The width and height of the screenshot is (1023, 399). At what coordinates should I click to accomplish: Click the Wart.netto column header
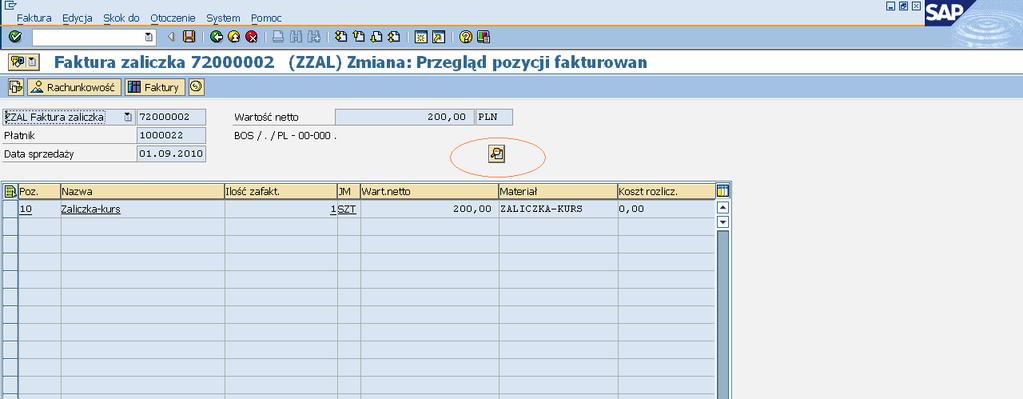[429, 192]
